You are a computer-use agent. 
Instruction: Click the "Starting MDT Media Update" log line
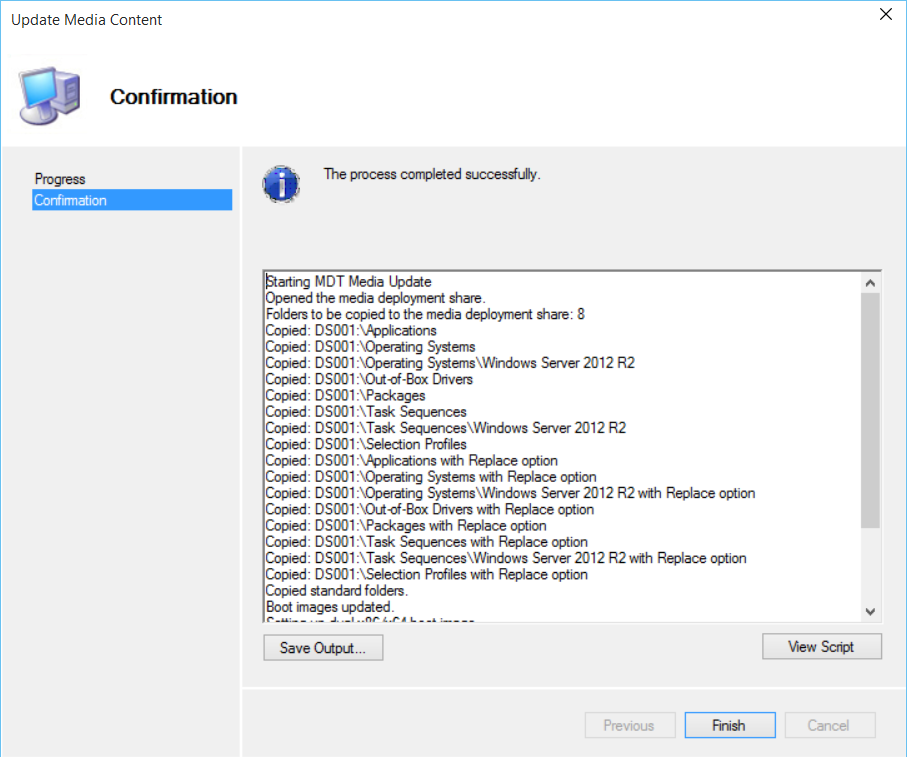[348, 282]
